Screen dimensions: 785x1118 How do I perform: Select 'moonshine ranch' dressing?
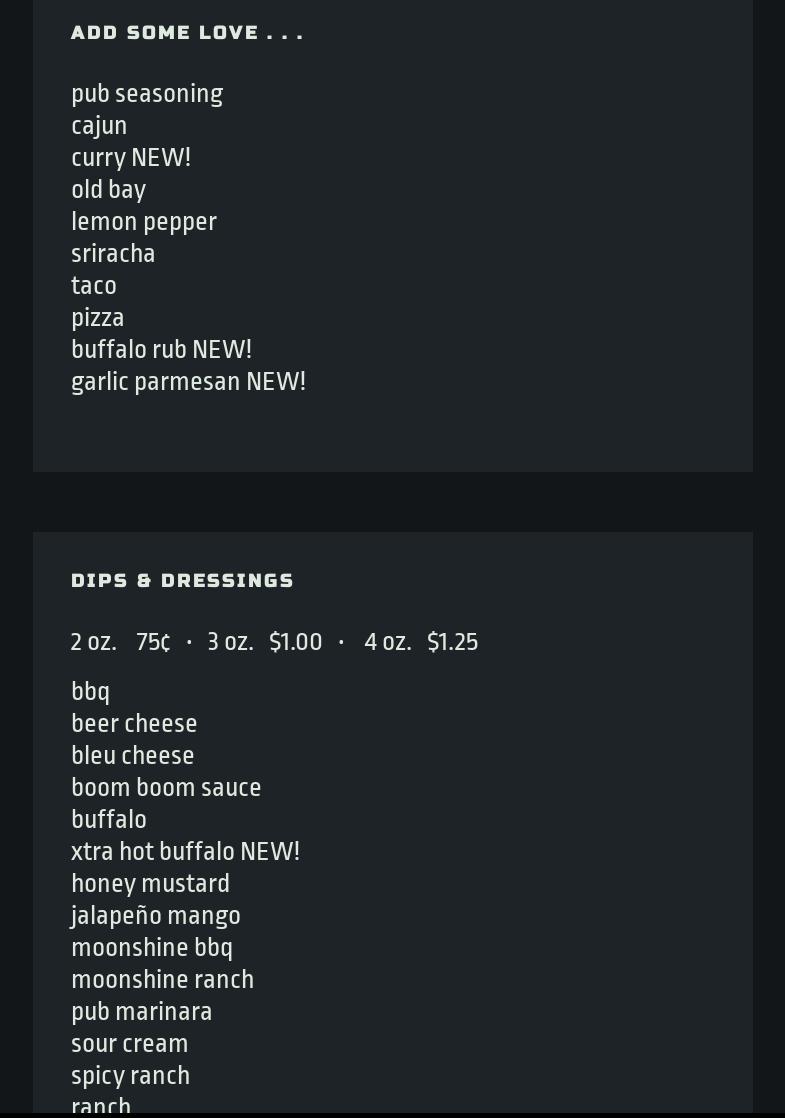pos(163,980)
